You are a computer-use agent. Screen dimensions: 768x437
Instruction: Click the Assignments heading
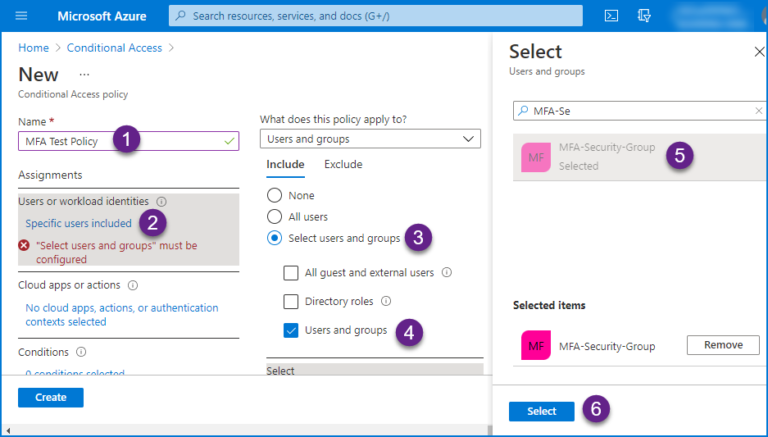point(50,175)
